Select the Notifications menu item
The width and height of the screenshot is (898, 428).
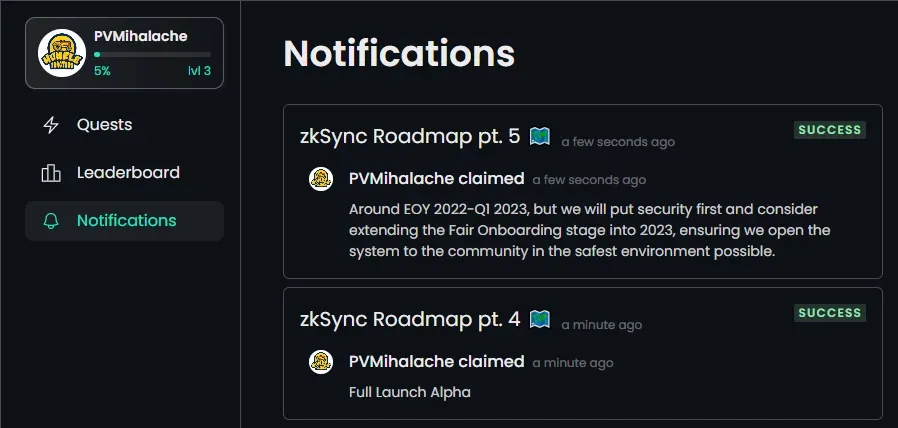(124, 221)
